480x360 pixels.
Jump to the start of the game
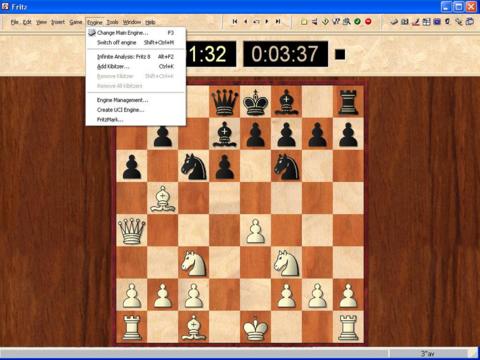coord(235,22)
